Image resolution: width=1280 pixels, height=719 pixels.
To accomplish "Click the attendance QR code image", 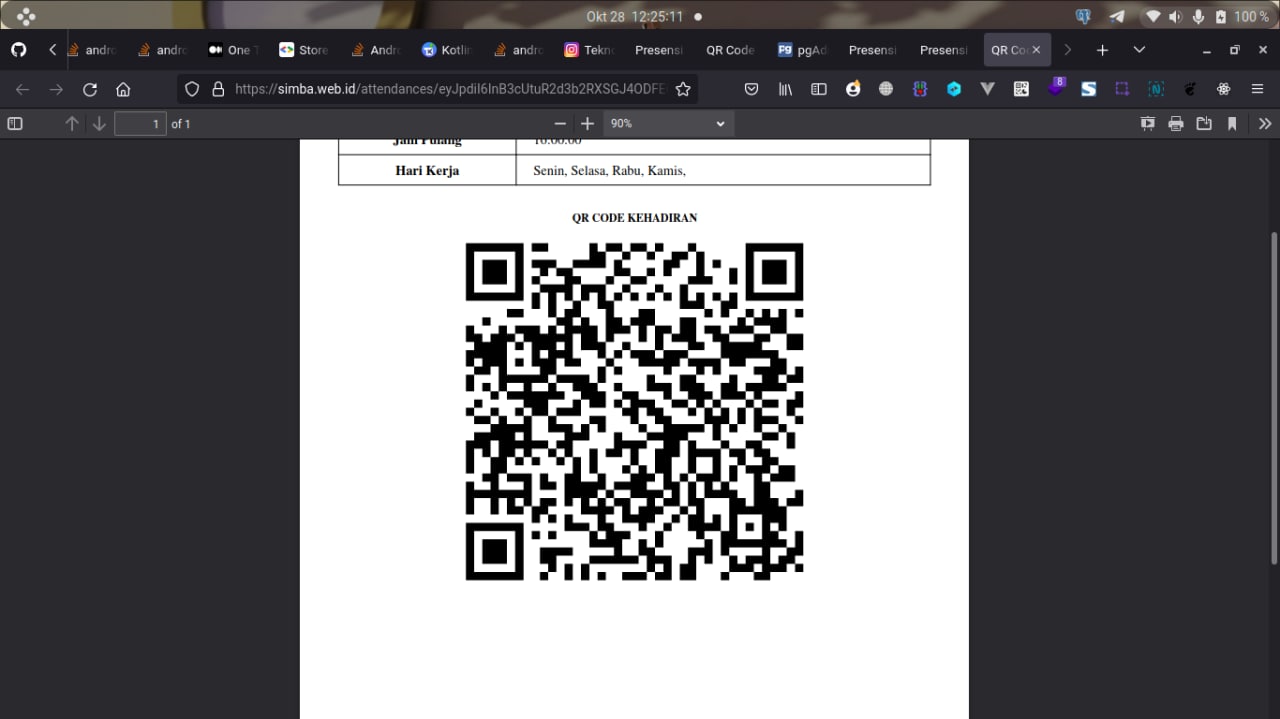I will (x=635, y=411).
